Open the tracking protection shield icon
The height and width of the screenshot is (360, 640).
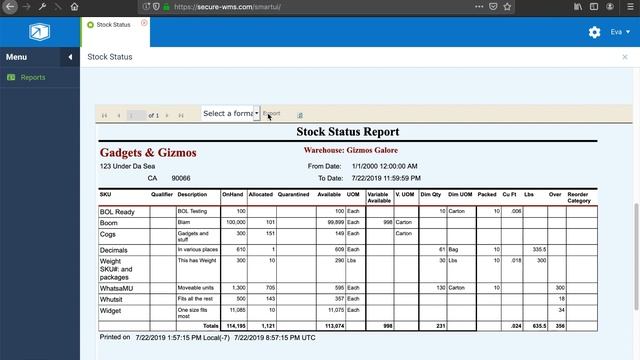[x=156, y=7]
